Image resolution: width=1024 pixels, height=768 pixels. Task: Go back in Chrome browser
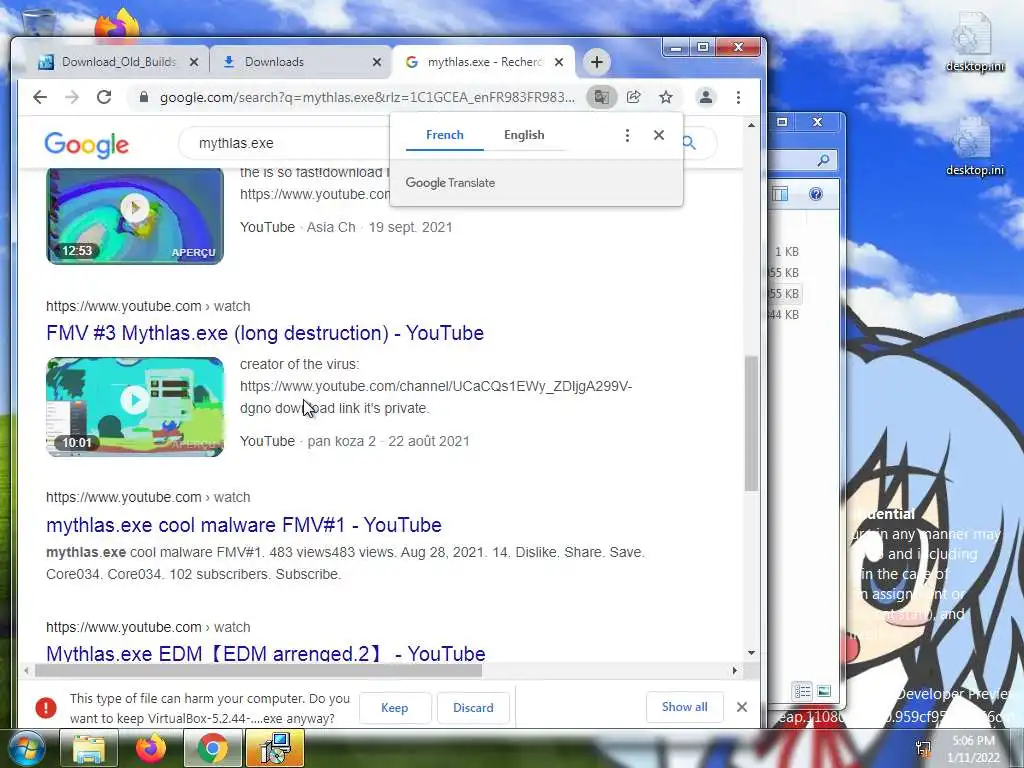(40, 97)
